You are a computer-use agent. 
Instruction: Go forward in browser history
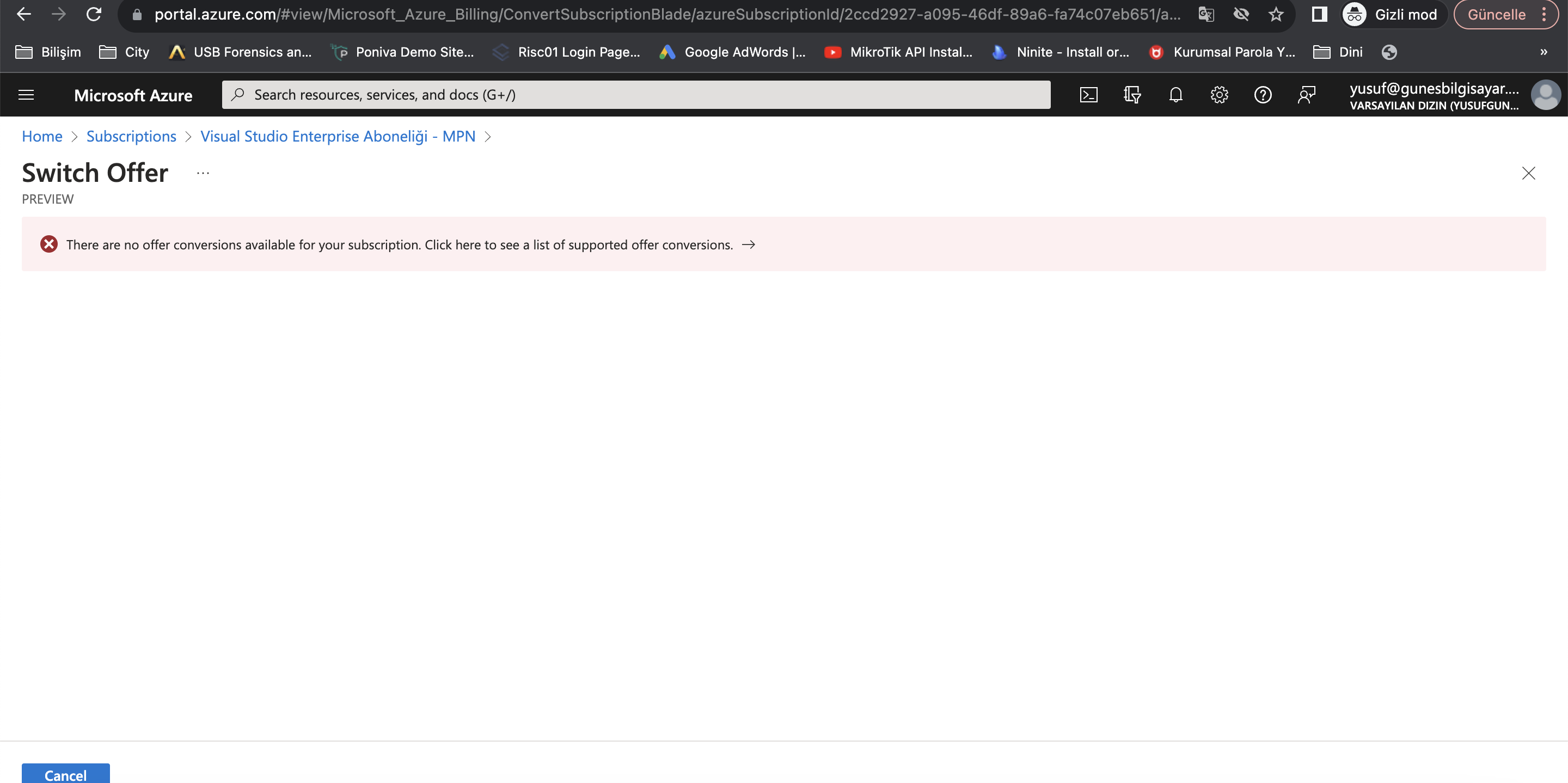click(x=58, y=15)
